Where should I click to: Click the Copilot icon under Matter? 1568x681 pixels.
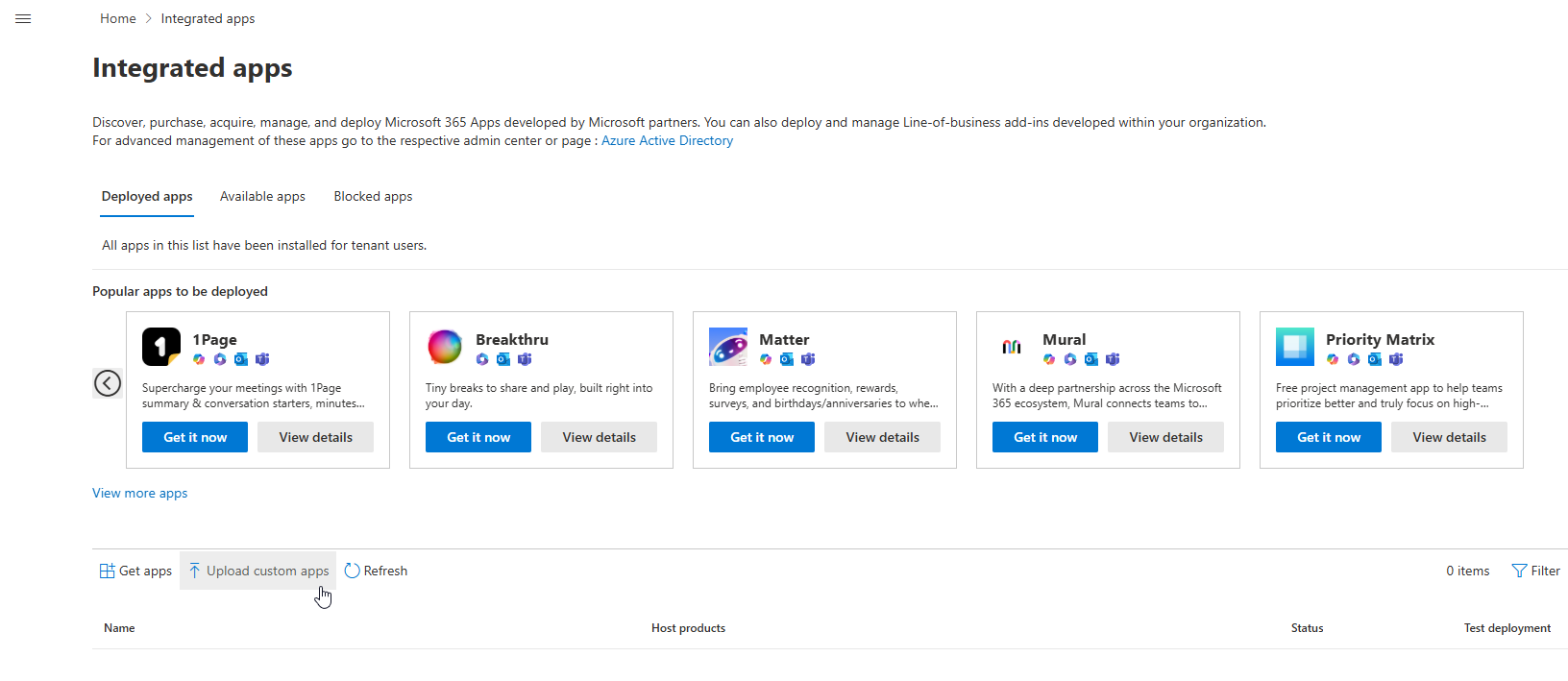point(766,359)
